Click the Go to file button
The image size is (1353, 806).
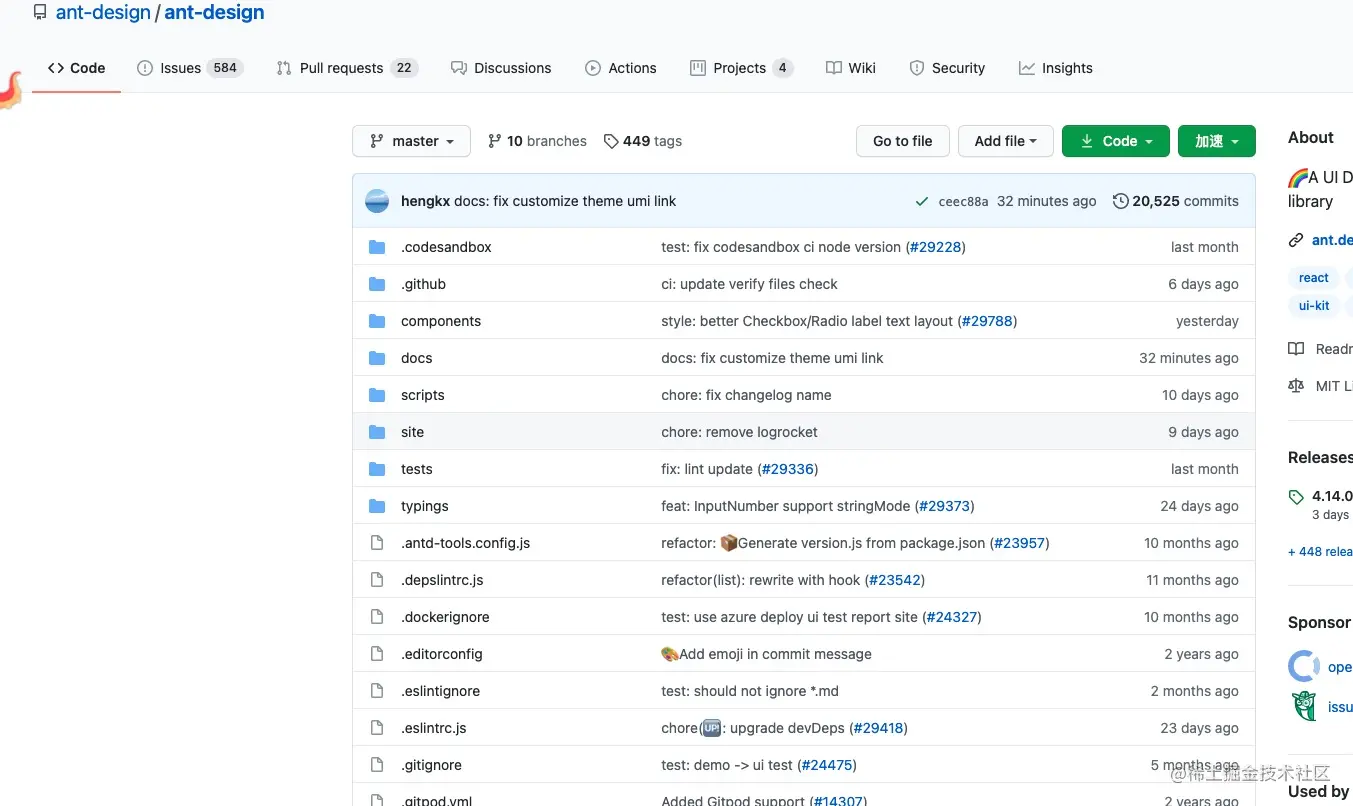coord(902,141)
